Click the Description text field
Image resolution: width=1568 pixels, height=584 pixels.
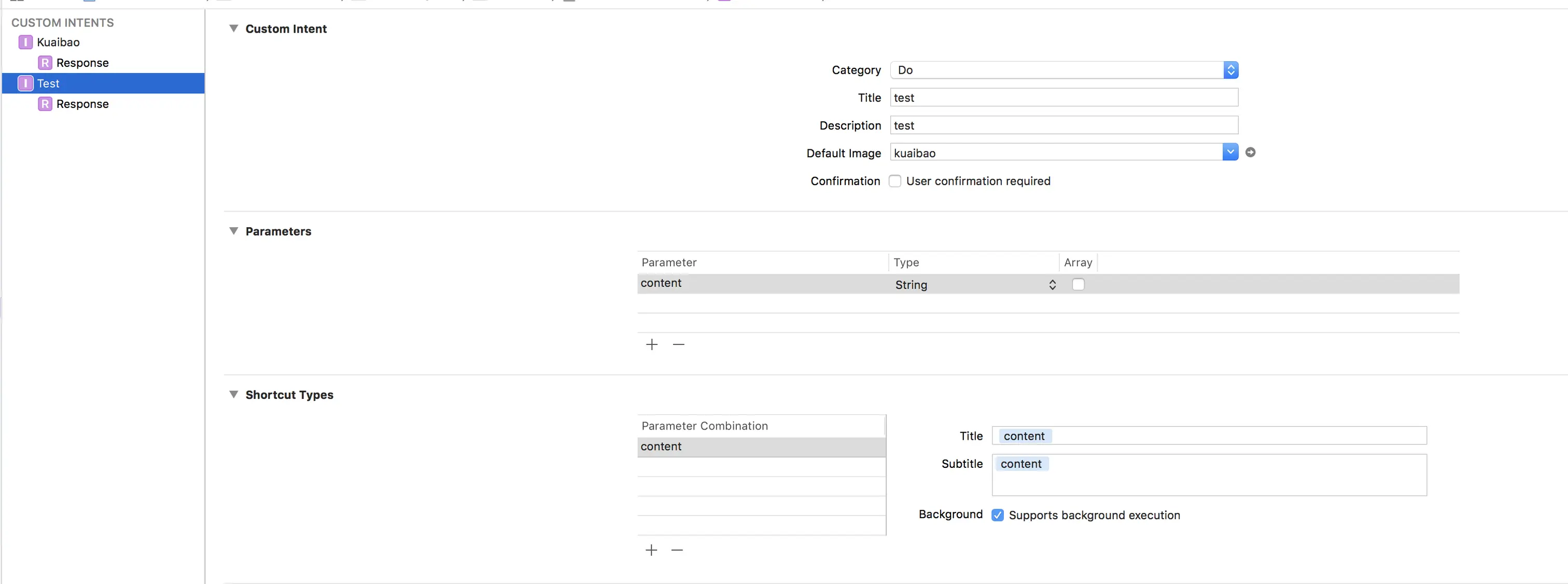click(1063, 126)
